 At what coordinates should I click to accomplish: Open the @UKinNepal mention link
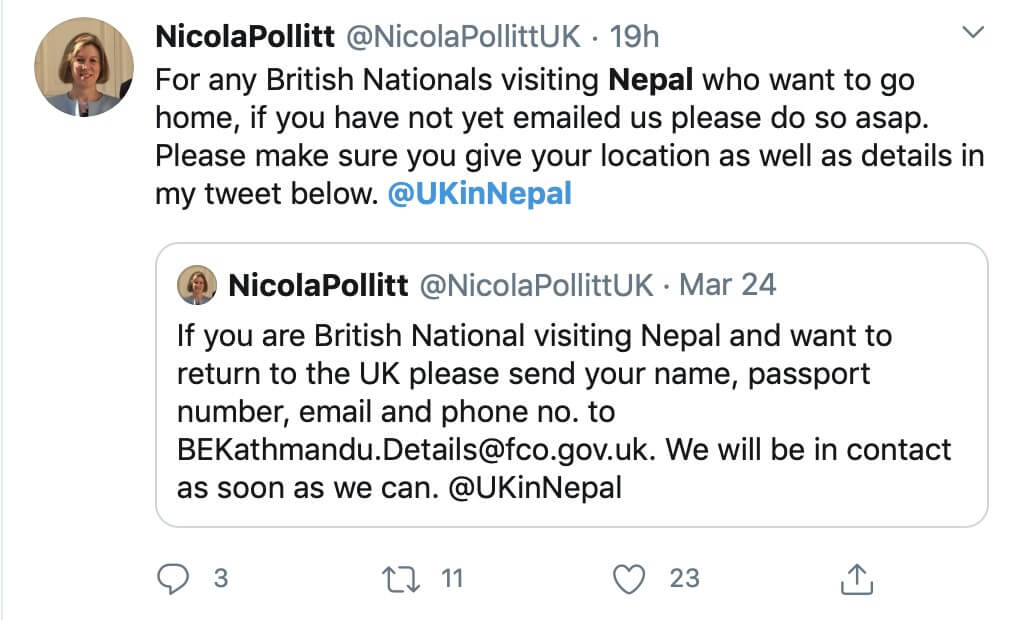(x=479, y=194)
